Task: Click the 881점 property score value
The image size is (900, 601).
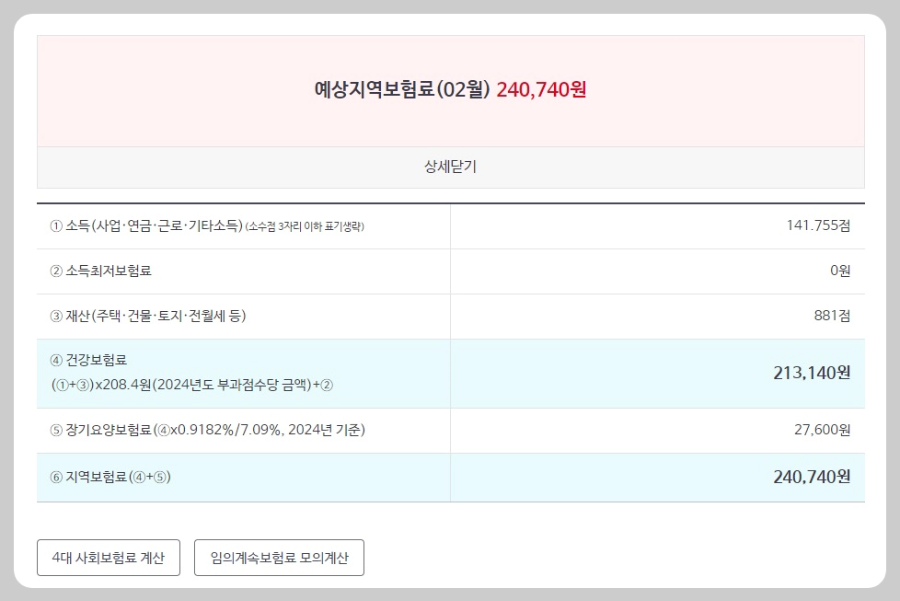Action: [832, 315]
